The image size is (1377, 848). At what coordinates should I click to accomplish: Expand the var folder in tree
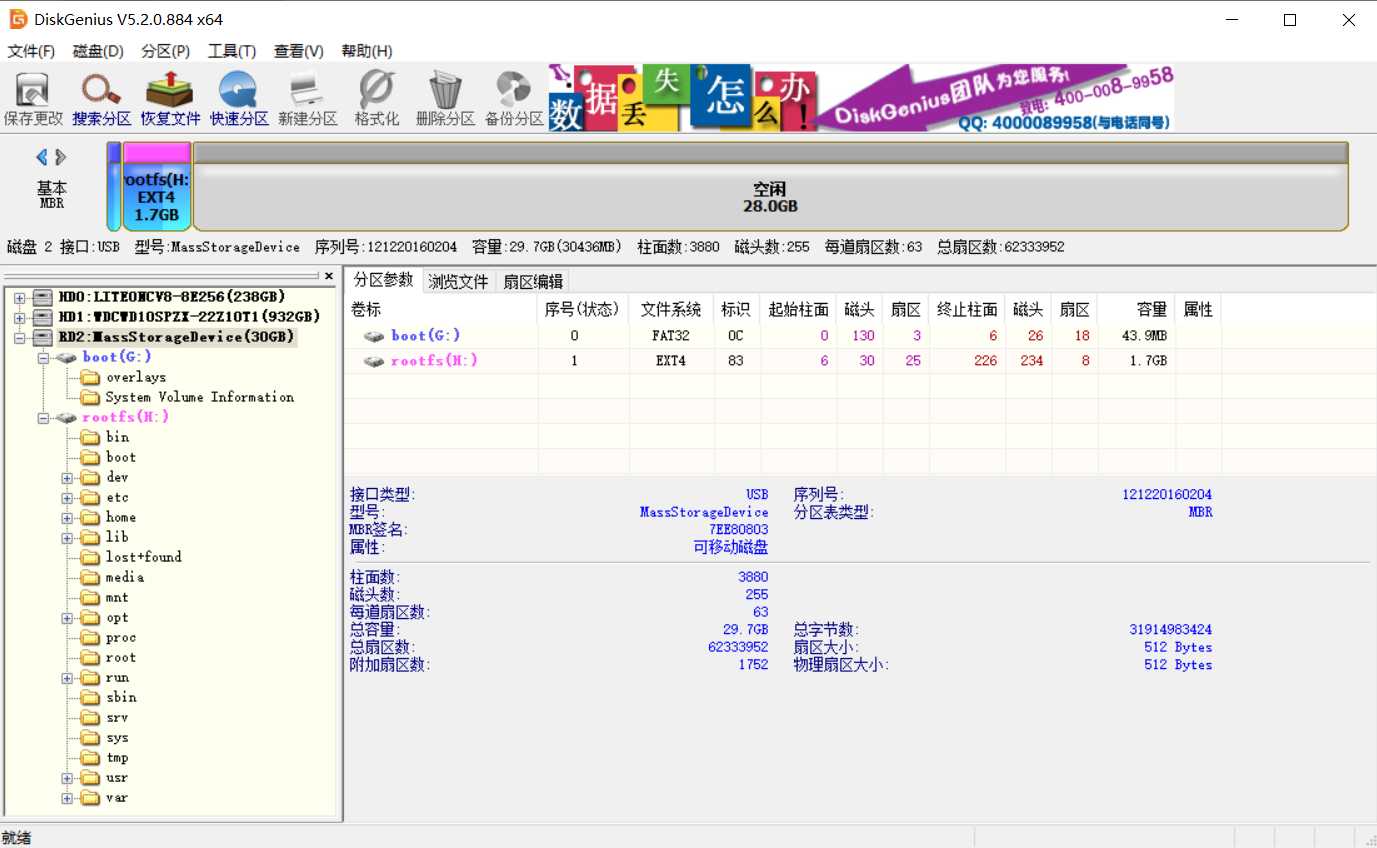point(67,798)
